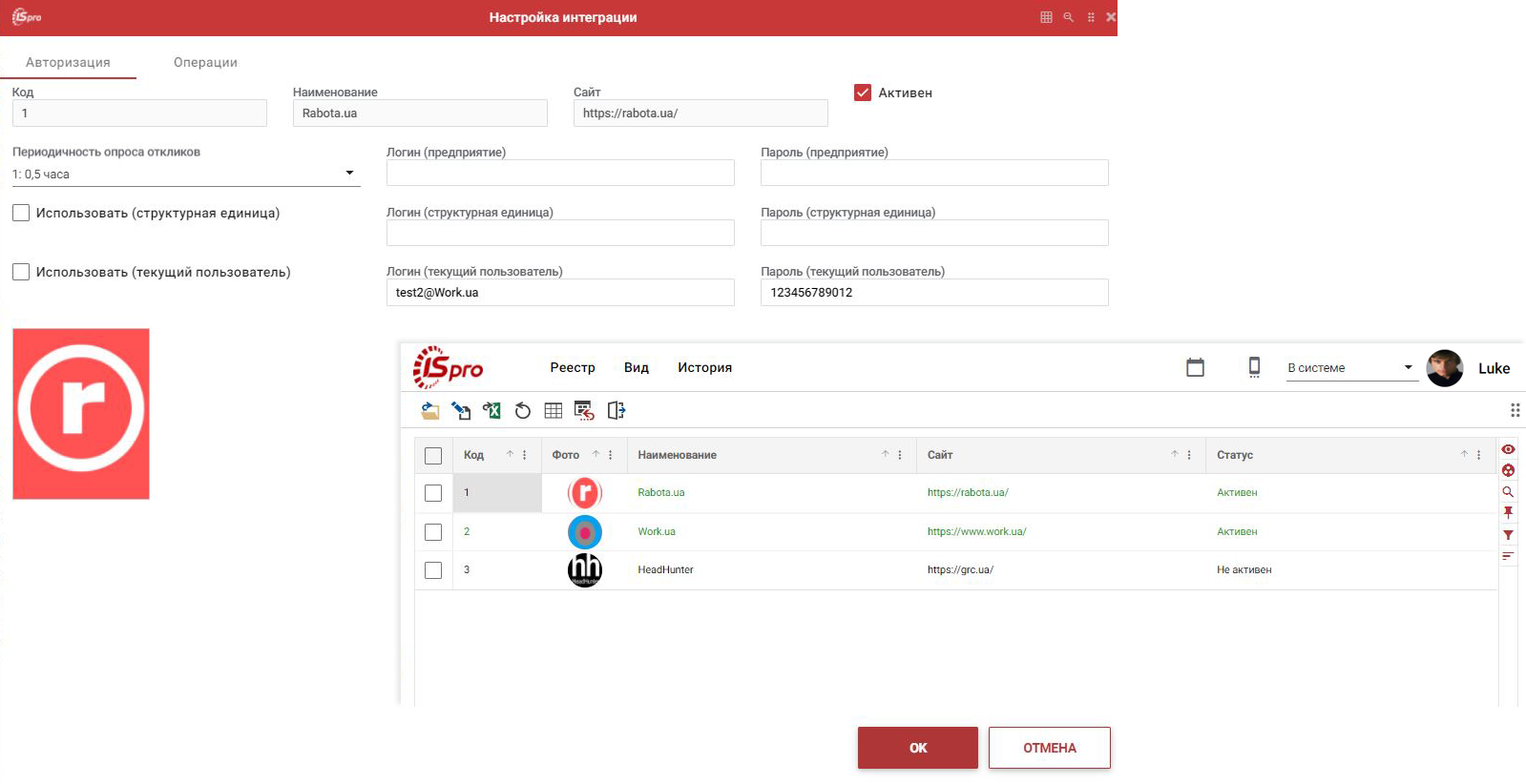Click the Пароль (структурная единица) input field
This screenshot has width=1526, height=784.
934,233
